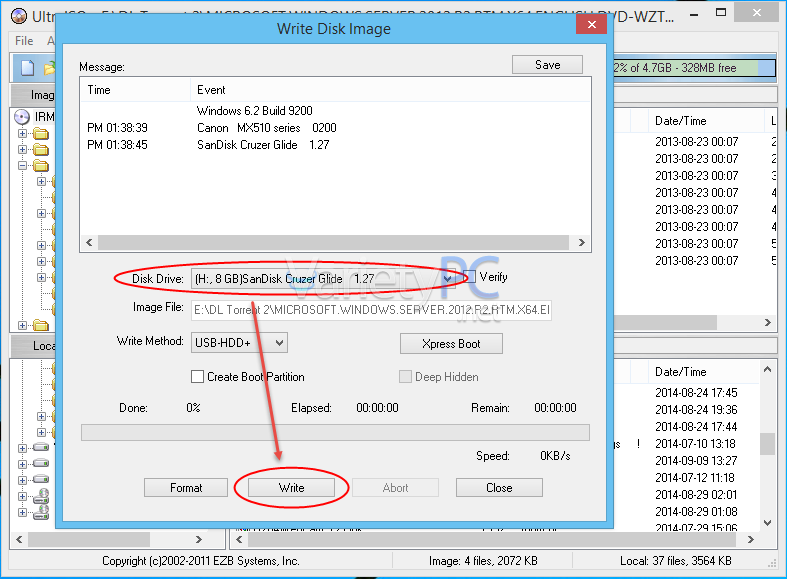The image size is (787, 579).
Task: Click lower local pane scroll up arrow
Action: click(x=767, y=370)
